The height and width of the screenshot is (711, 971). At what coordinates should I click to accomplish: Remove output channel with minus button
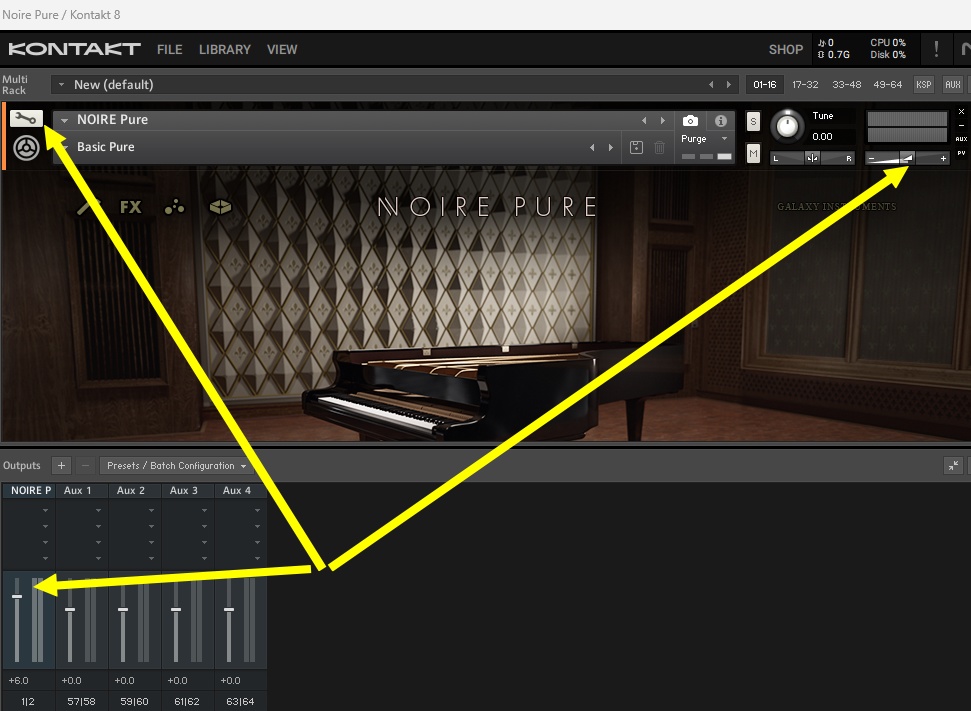(85, 465)
